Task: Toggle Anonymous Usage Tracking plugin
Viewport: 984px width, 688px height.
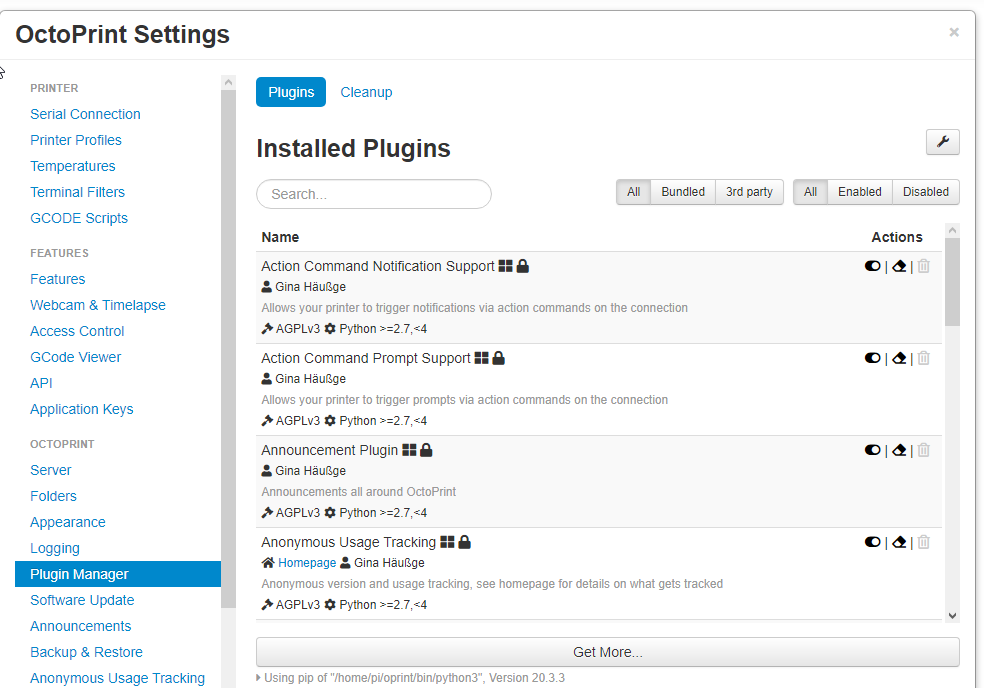Action: pyautogui.click(x=872, y=542)
